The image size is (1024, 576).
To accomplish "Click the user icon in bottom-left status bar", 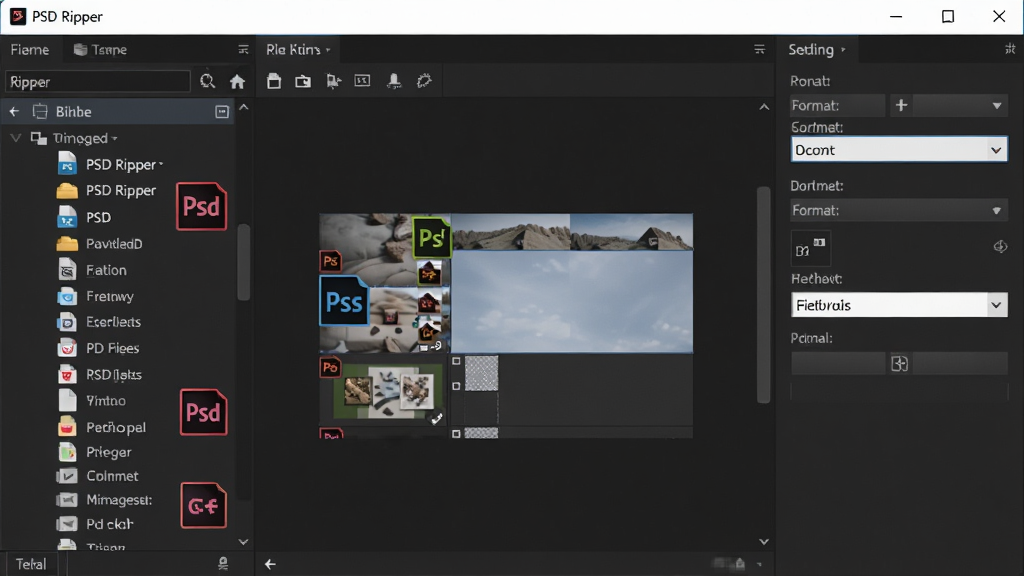I will [223, 563].
